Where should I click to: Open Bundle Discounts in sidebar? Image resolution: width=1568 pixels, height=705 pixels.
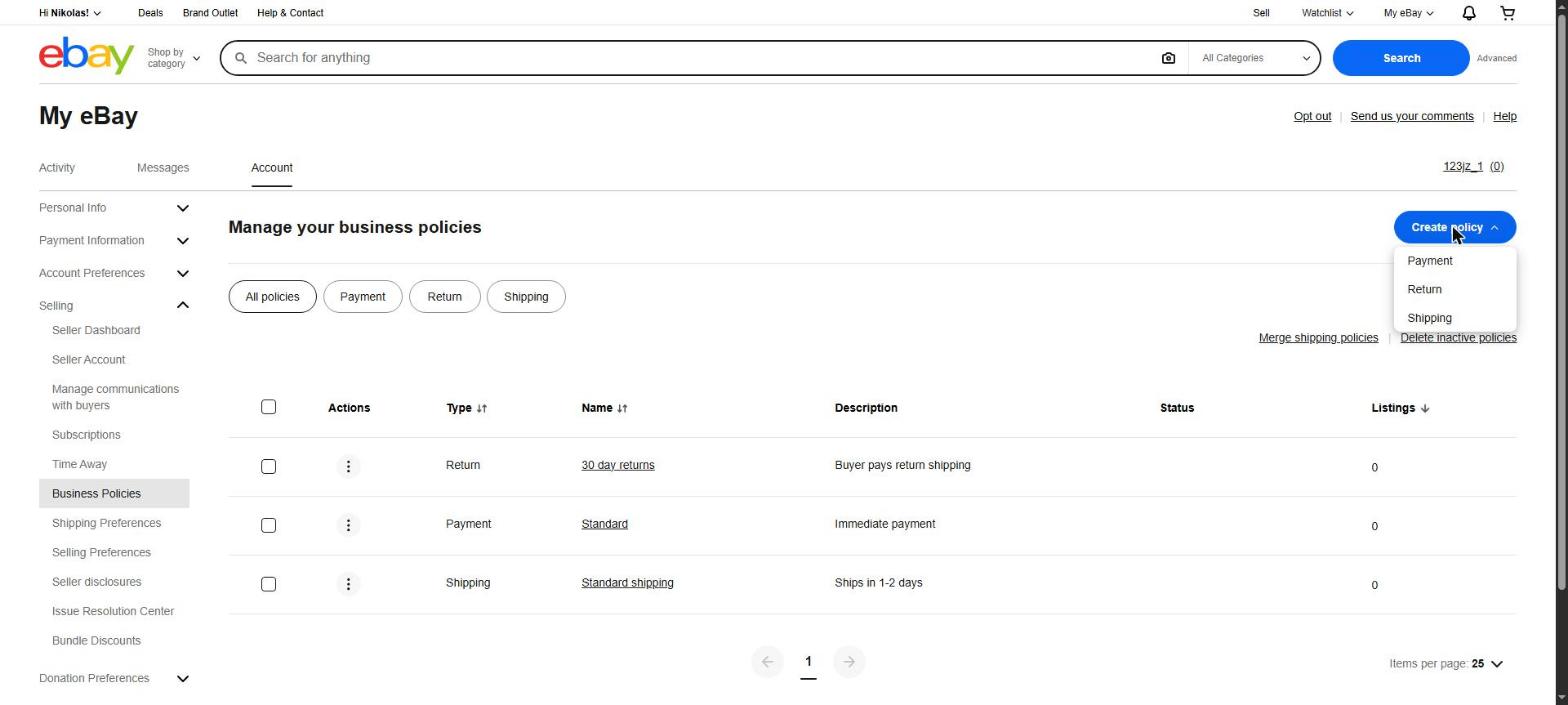tap(96, 641)
